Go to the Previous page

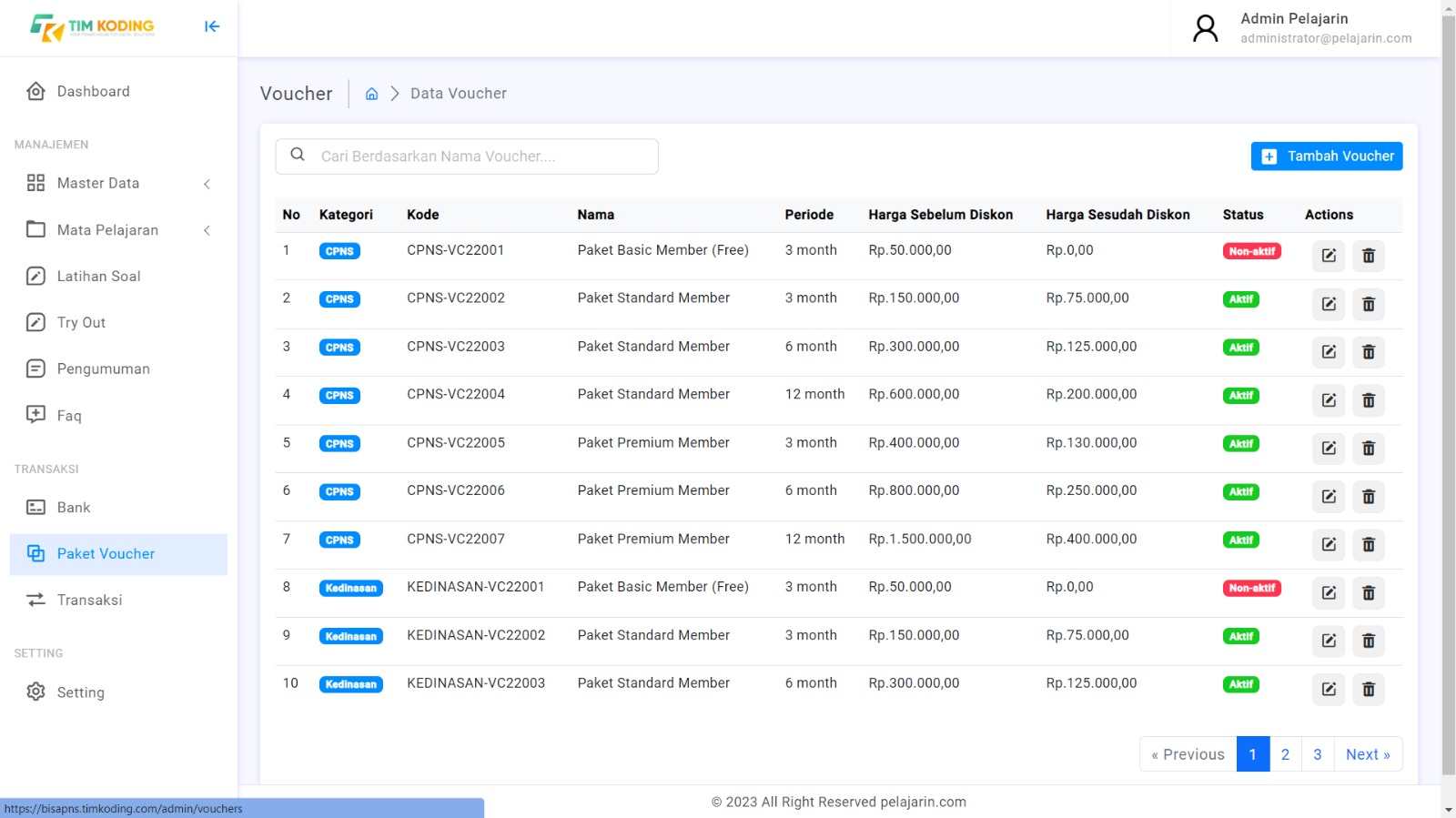point(1188,754)
